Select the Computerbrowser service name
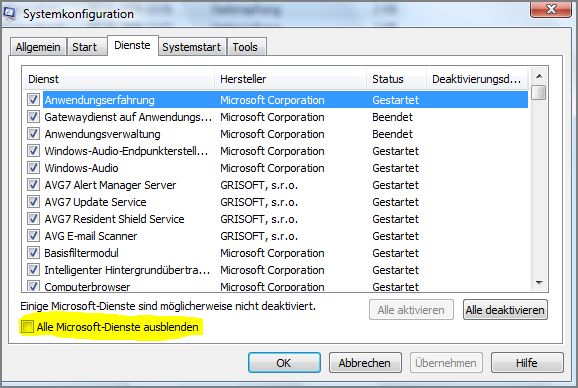The image size is (578, 388). [x=87, y=286]
